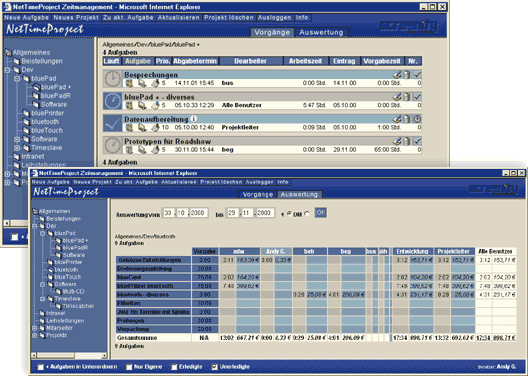Viewport: 528px width, 376px height.
Task: Tick the Erledigte checkbox
Action: coord(174,367)
